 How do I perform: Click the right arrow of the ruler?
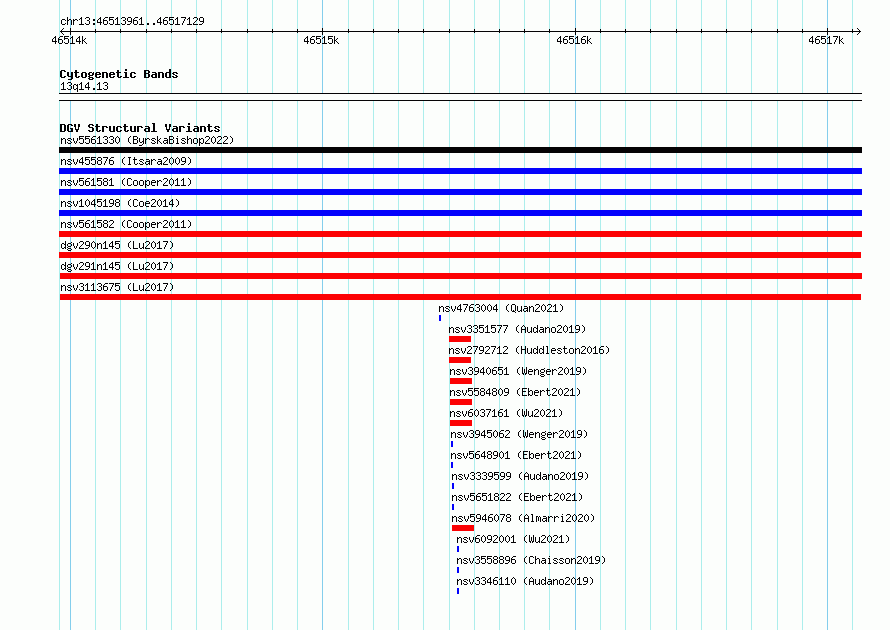[858, 31]
